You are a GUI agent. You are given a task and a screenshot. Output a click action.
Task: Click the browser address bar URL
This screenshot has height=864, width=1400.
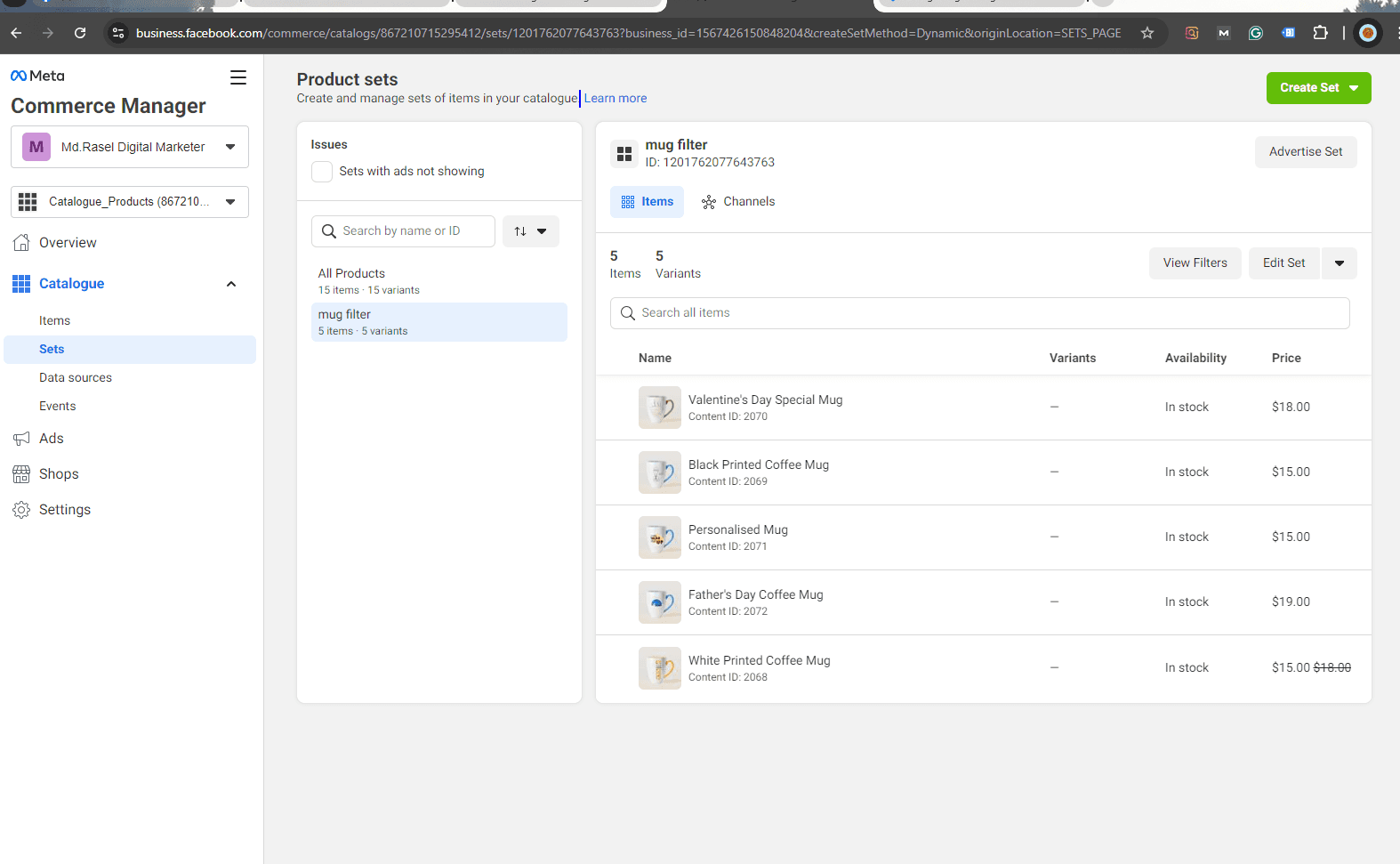tap(628, 33)
